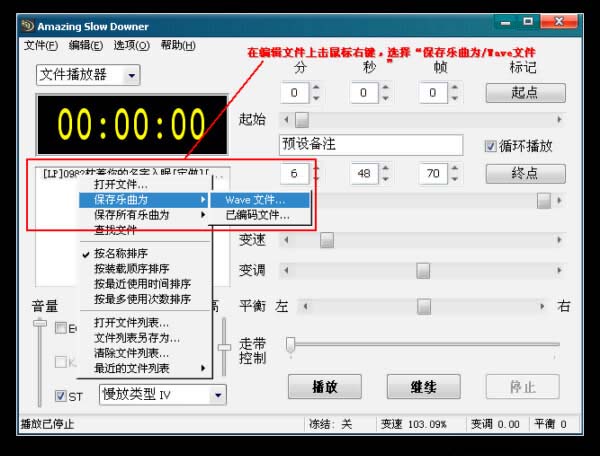Click the 继续 button

click(x=424, y=387)
